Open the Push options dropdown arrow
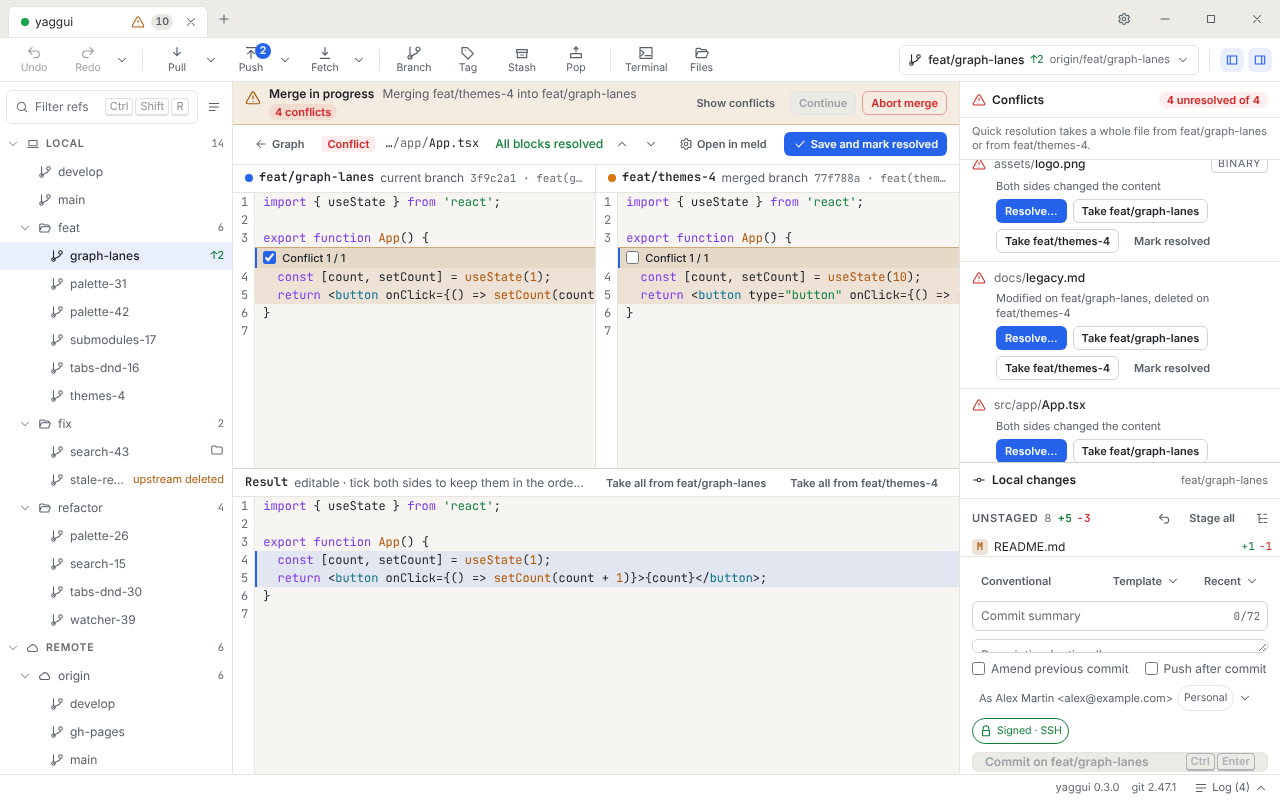1280x800 pixels. [x=285, y=60]
